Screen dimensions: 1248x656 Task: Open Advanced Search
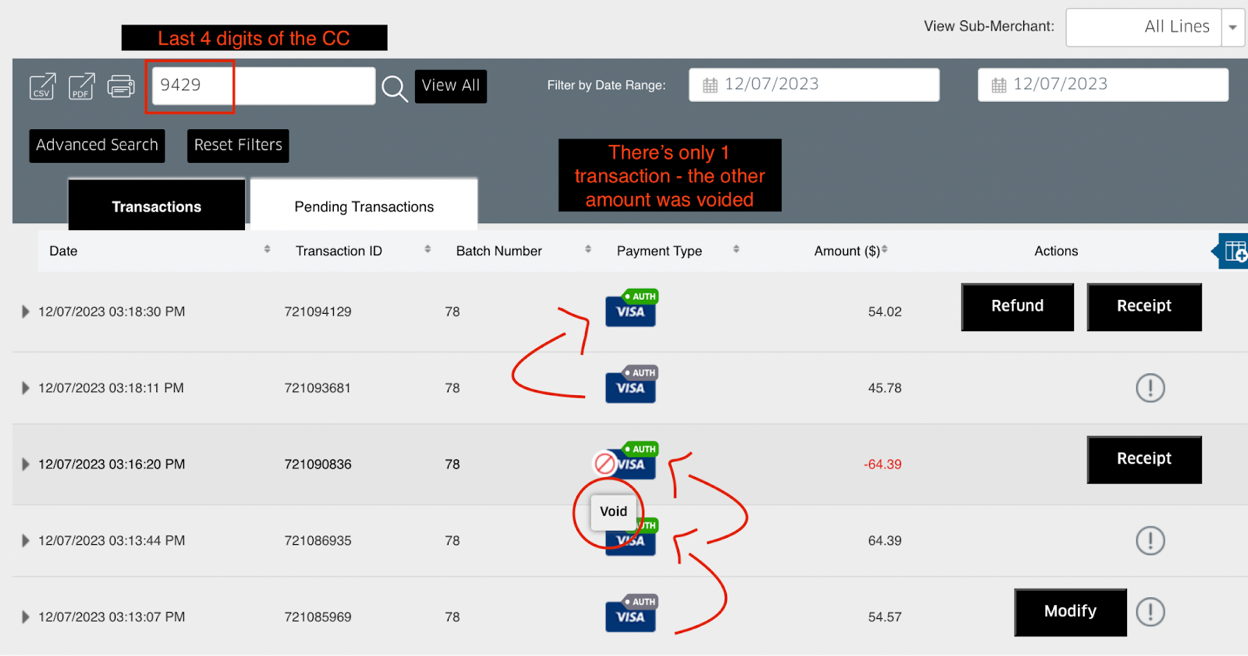[x=96, y=145]
